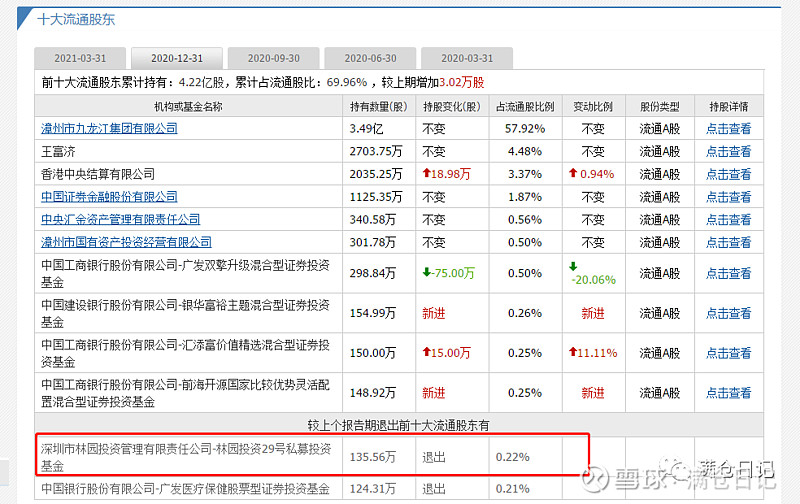Click the red 3.02万股 summary figure

coord(462,83)
